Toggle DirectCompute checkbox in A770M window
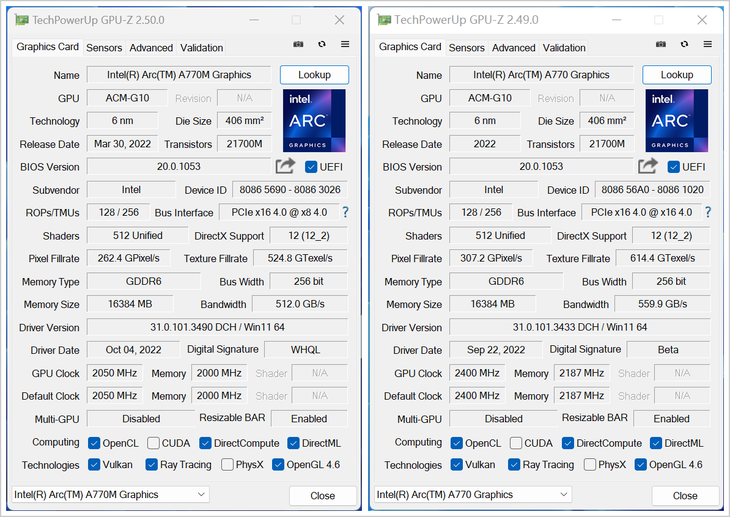730x517 pixels. 205,443
